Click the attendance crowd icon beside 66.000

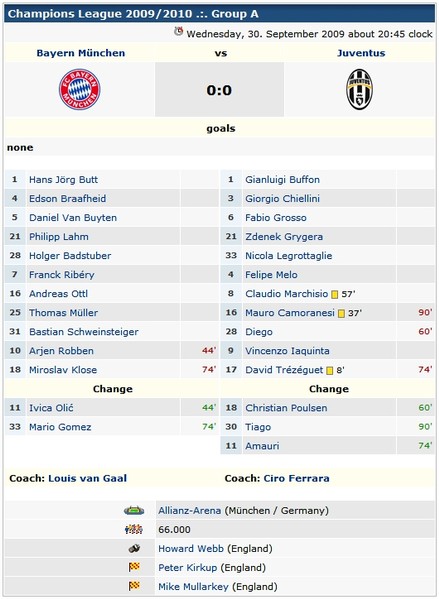coord(134,529)
